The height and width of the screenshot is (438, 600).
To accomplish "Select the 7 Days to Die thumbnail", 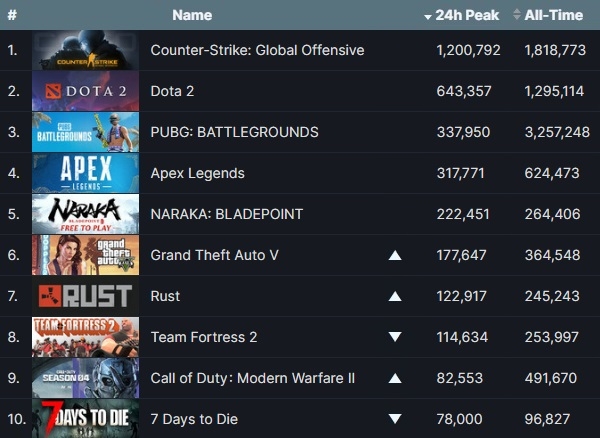I will [x=84, y=419].
